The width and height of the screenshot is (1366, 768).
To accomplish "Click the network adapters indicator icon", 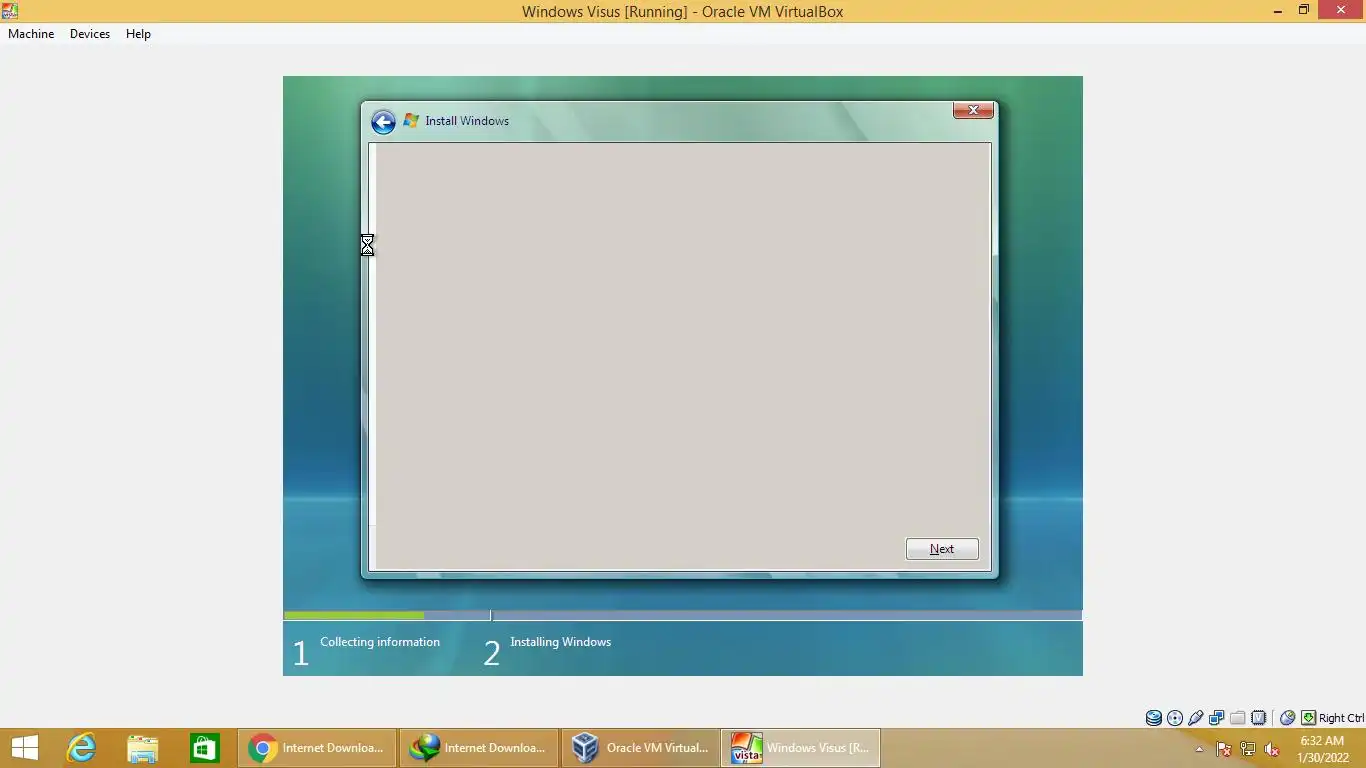I will click(1217, 718).
